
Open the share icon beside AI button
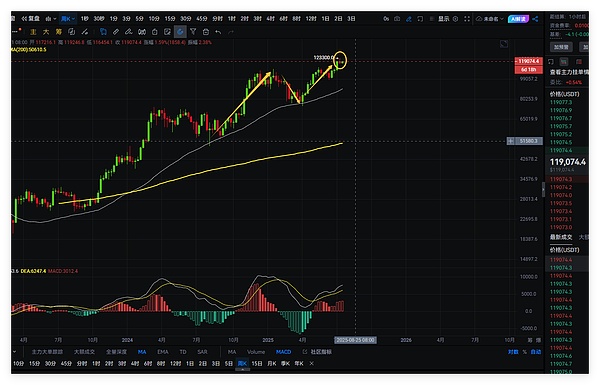pyautogui.click(x=535, y=19)
